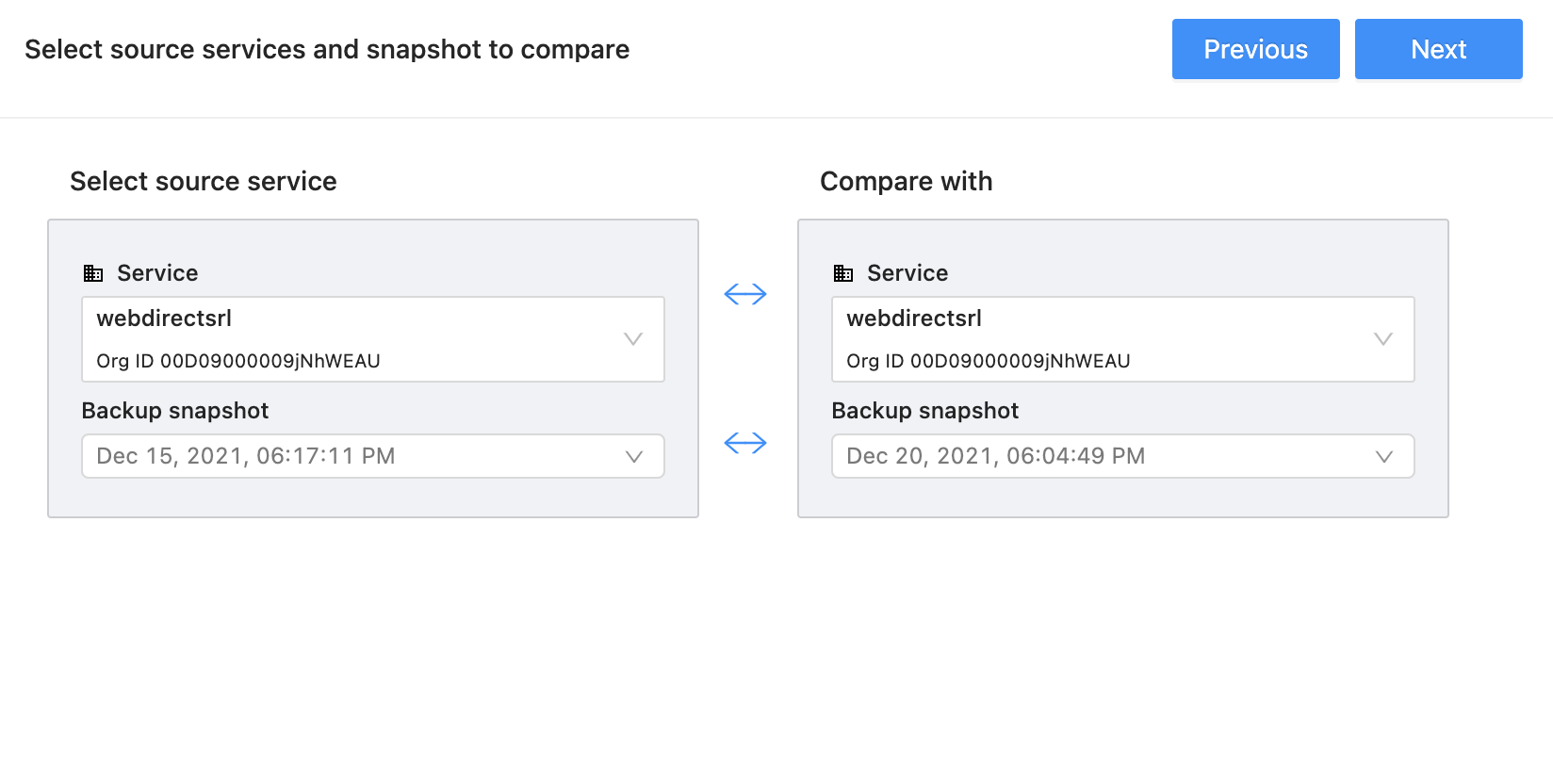This screenshot has height=784, width=1553.
Task: Click the Org ID text in source service
Action: [x=238, y=361]
